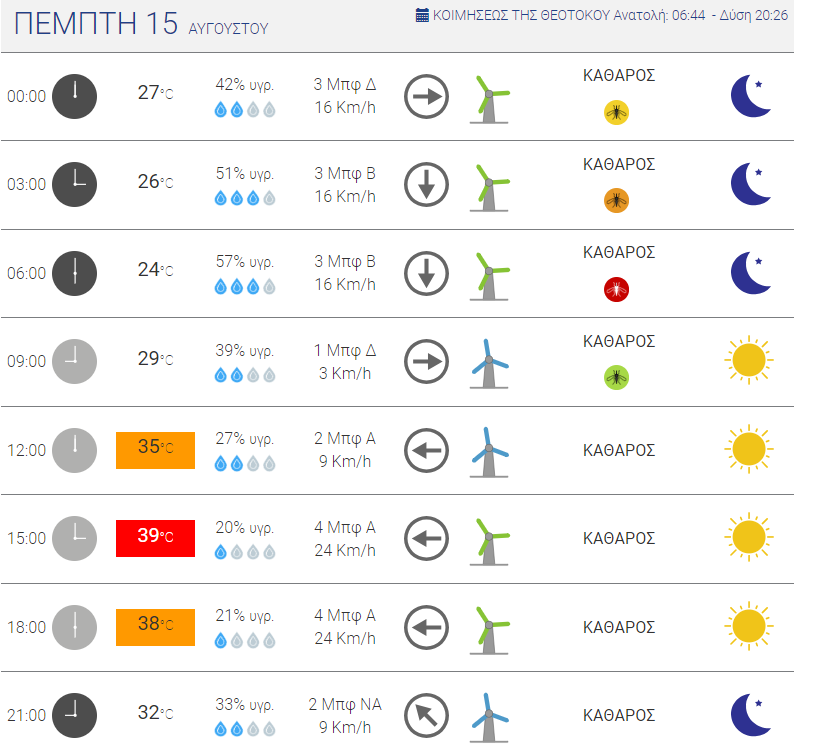The width and height of the screenshot is (816, 752).
Task: Click the wind turbine icon at 15:00
Action: (x=489, y=541)
